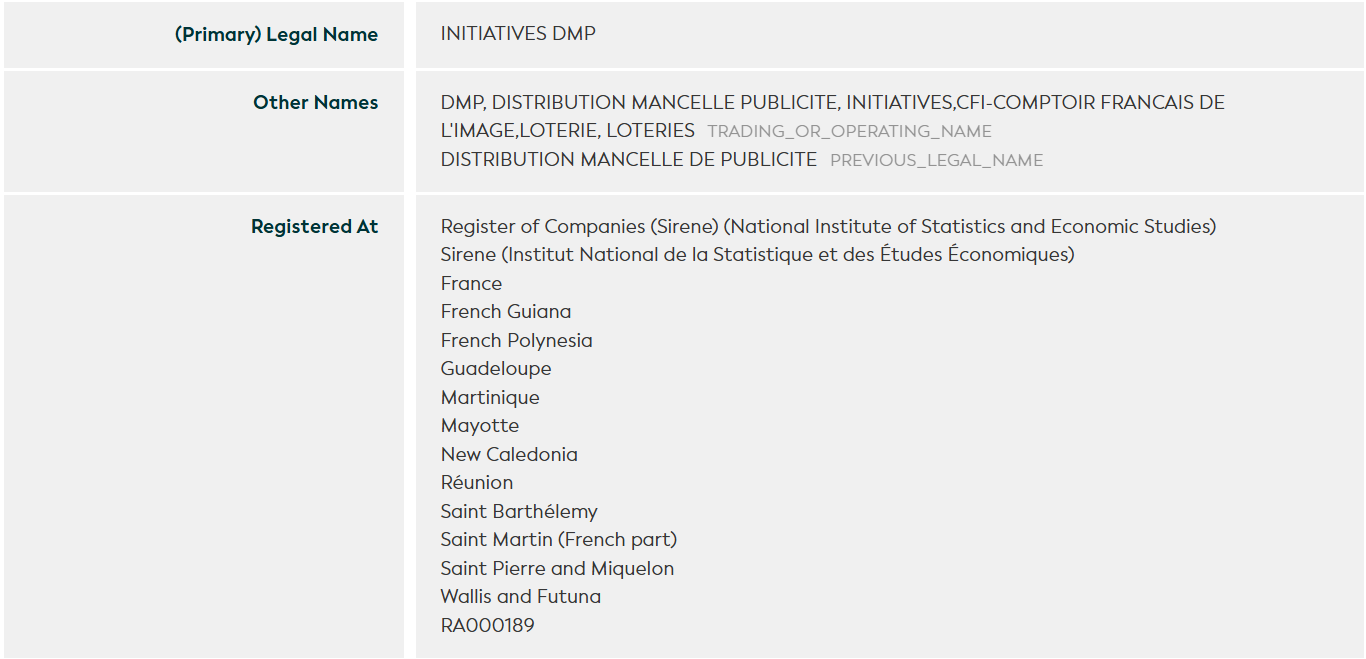Viewport: 1366px width, 659px height.
Task: Click France in the registered list
Action: pos(471,283)
